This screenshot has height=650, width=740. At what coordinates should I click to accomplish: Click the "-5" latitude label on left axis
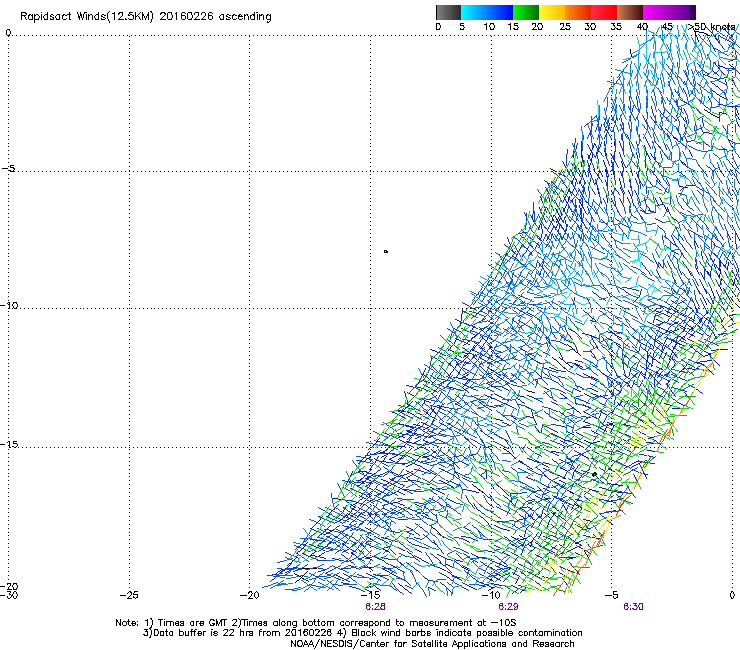point(8,169)
